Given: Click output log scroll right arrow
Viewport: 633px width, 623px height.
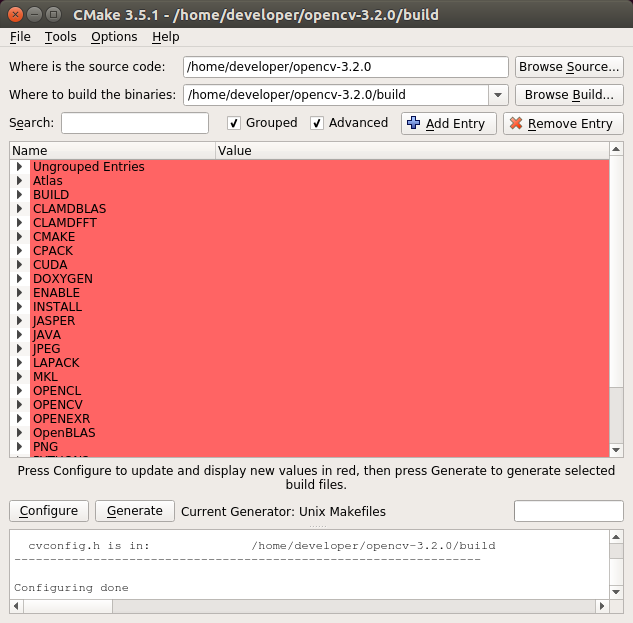Looking at the screenshot, I should pos(602,606).
